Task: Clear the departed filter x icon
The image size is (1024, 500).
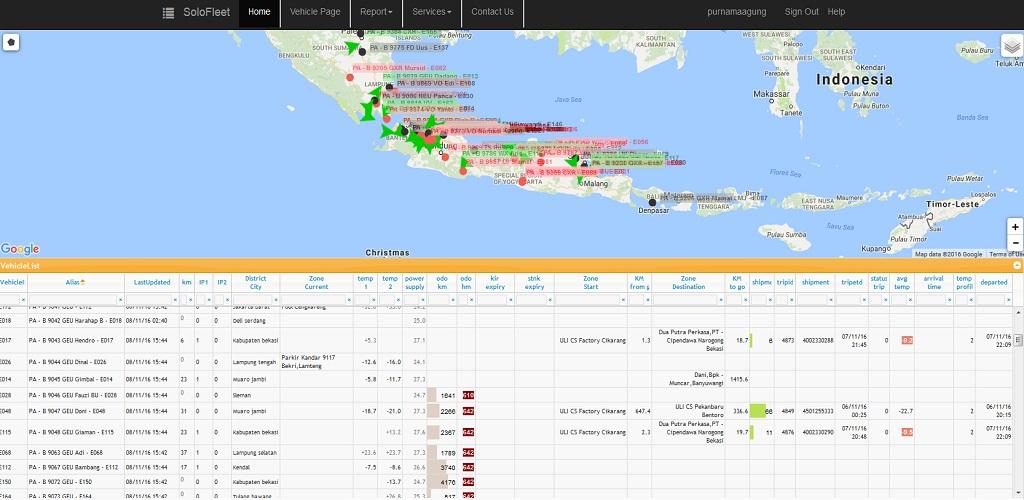Action: pyautogui.click(x=1008, y=300)
